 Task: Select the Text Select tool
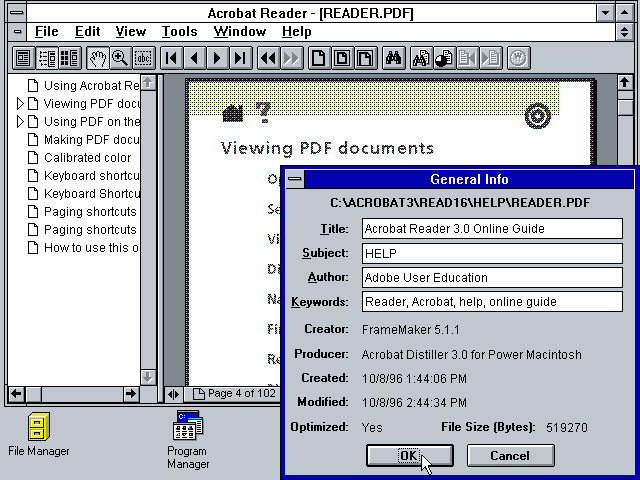(144, 58)
